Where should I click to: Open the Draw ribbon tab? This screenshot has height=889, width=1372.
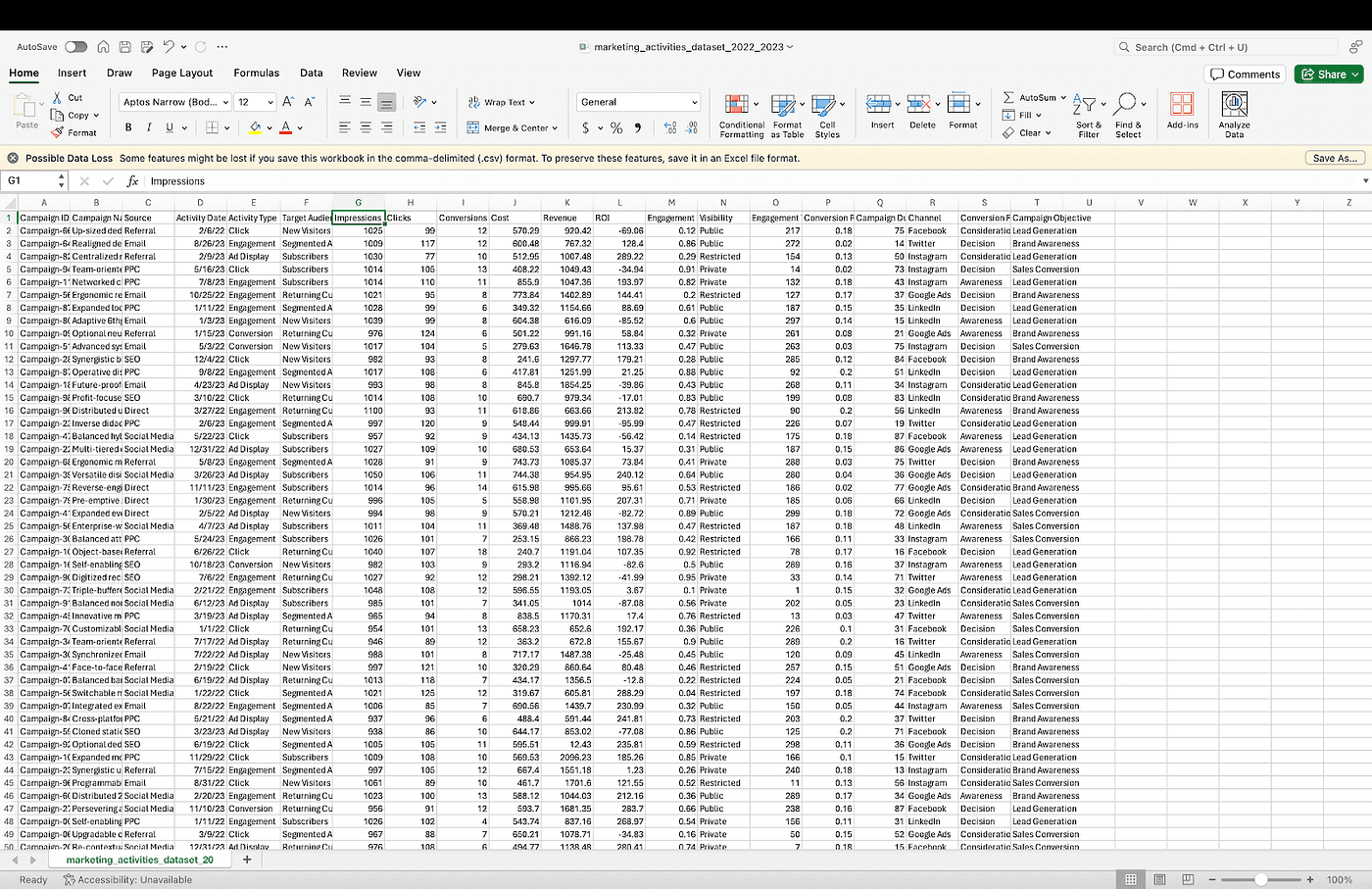[x=120, y=73]
